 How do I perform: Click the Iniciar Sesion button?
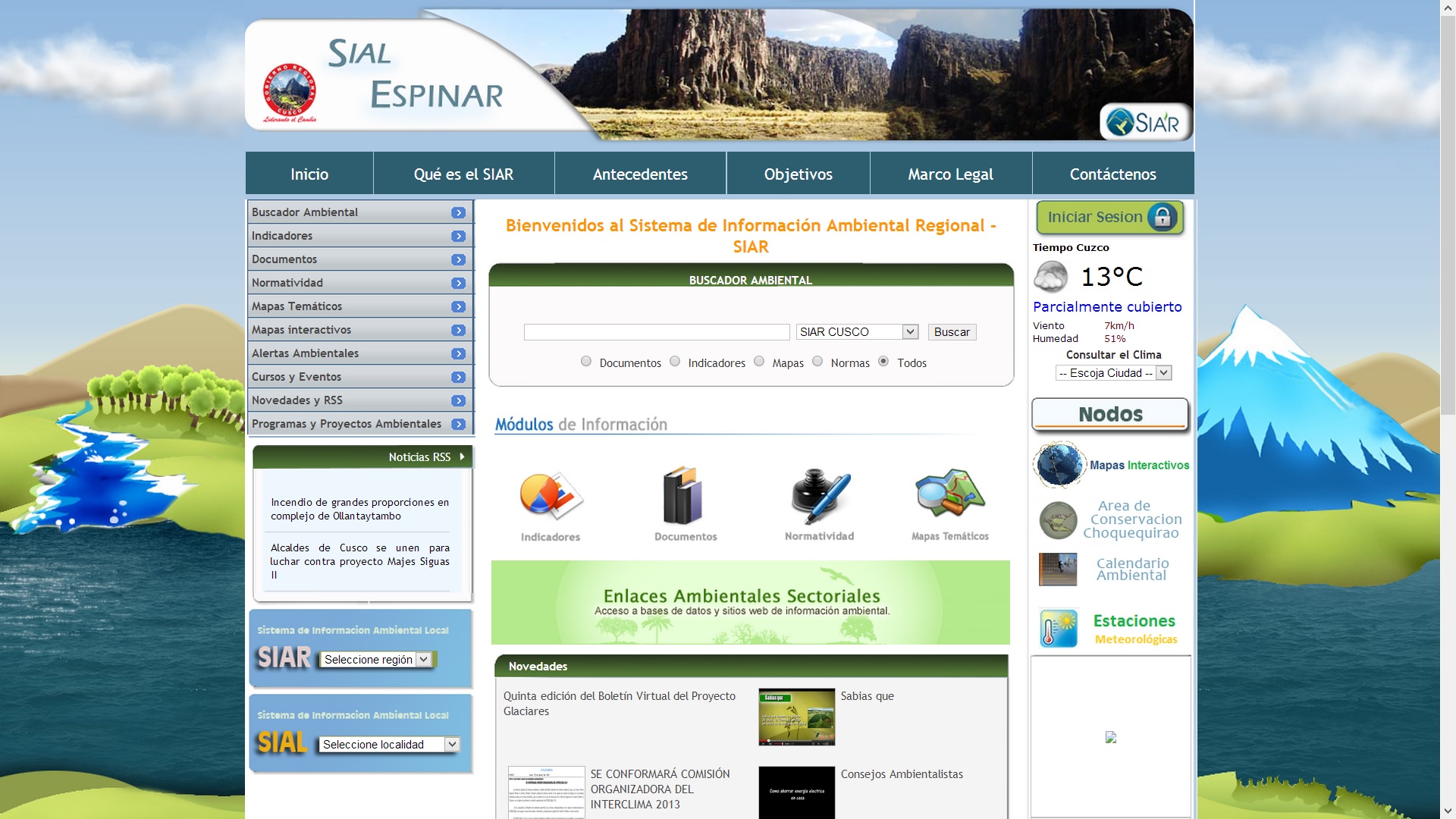point(1110,218)
